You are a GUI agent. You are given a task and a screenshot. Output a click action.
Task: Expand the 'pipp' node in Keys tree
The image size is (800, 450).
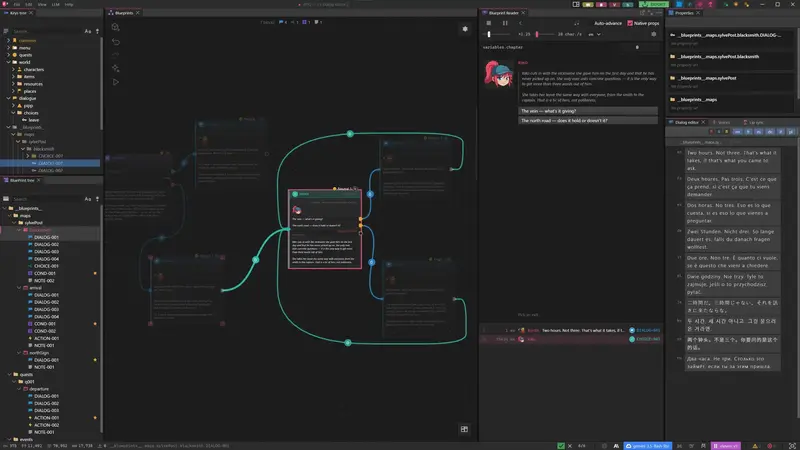tap(14, 106)
